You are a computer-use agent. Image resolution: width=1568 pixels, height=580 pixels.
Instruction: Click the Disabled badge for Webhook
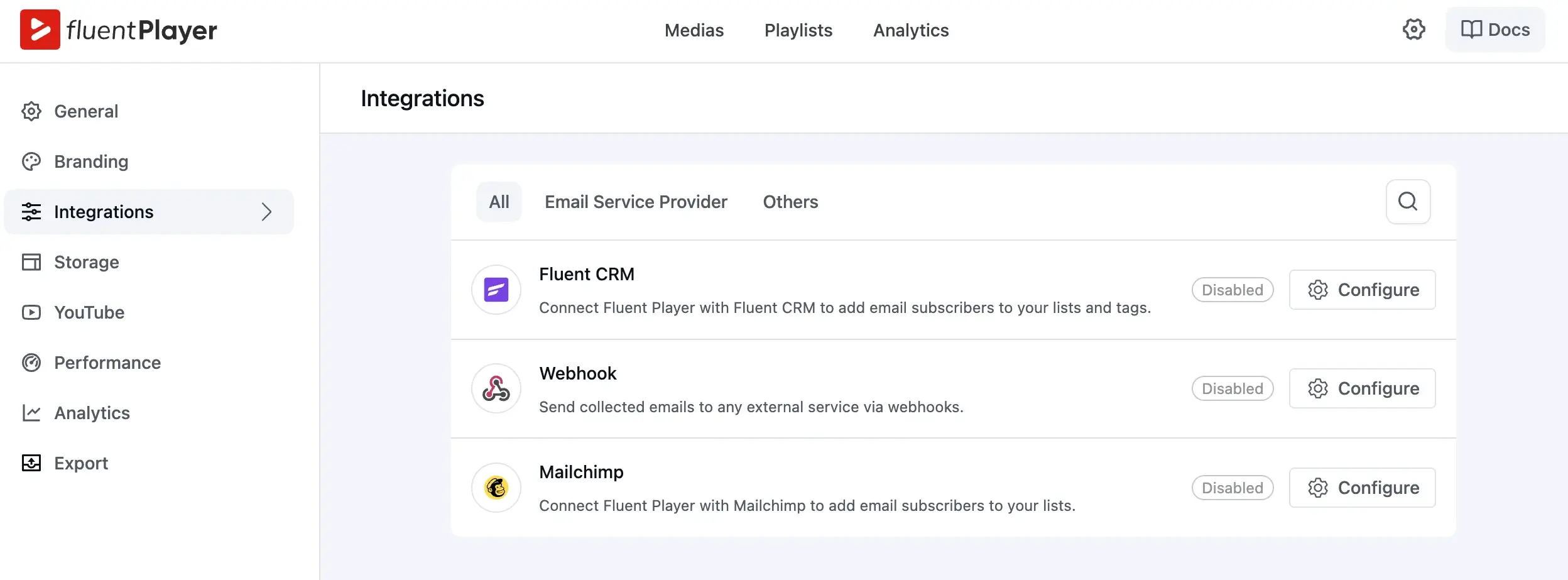(1232, 388)
